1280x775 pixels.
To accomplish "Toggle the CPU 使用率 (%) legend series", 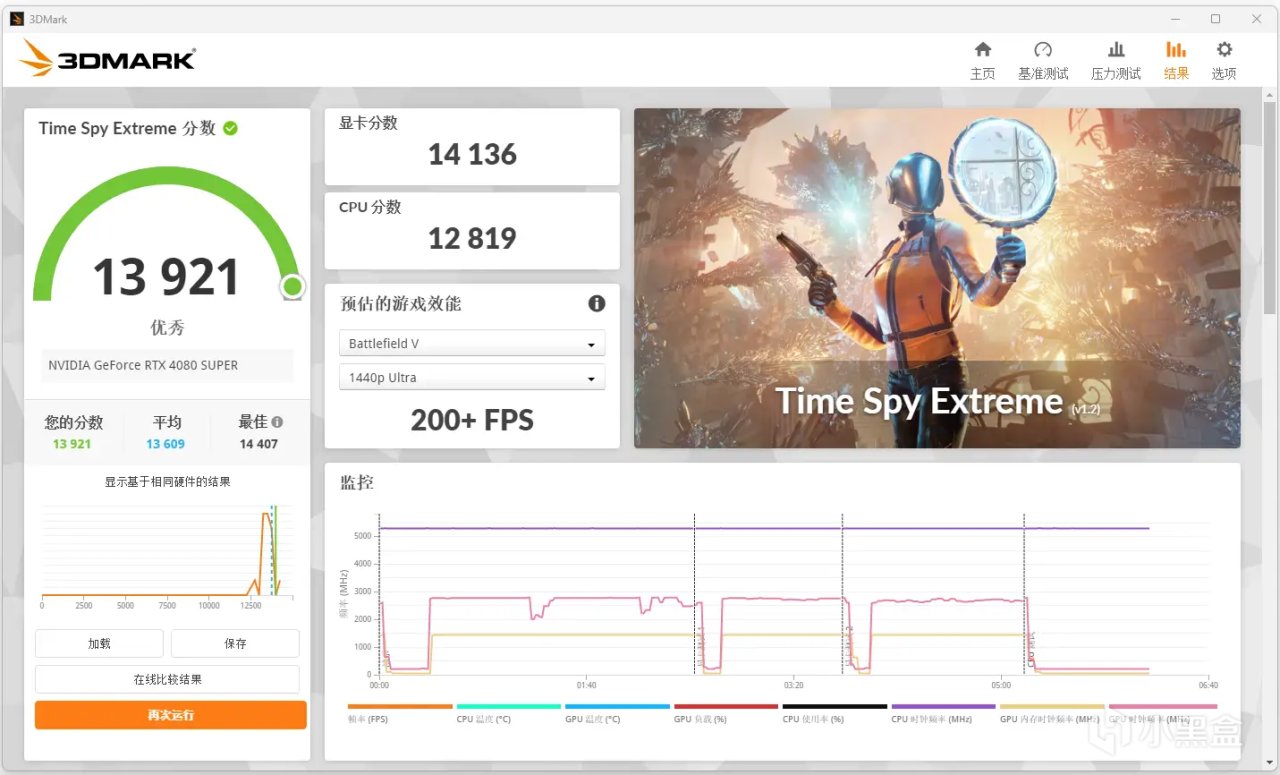I will click(x=835, y=713).
